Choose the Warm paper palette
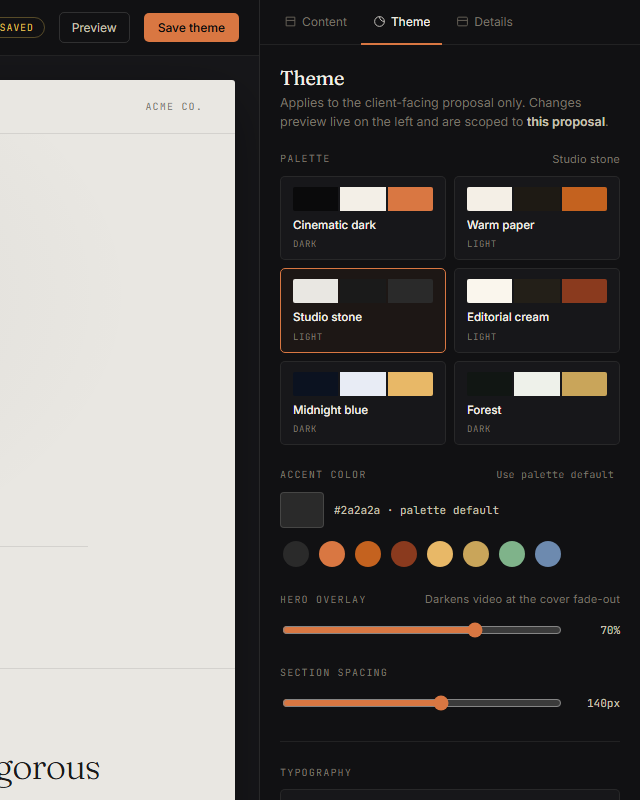This screenshot has height=800, width=640. click(x=537, y=218)
